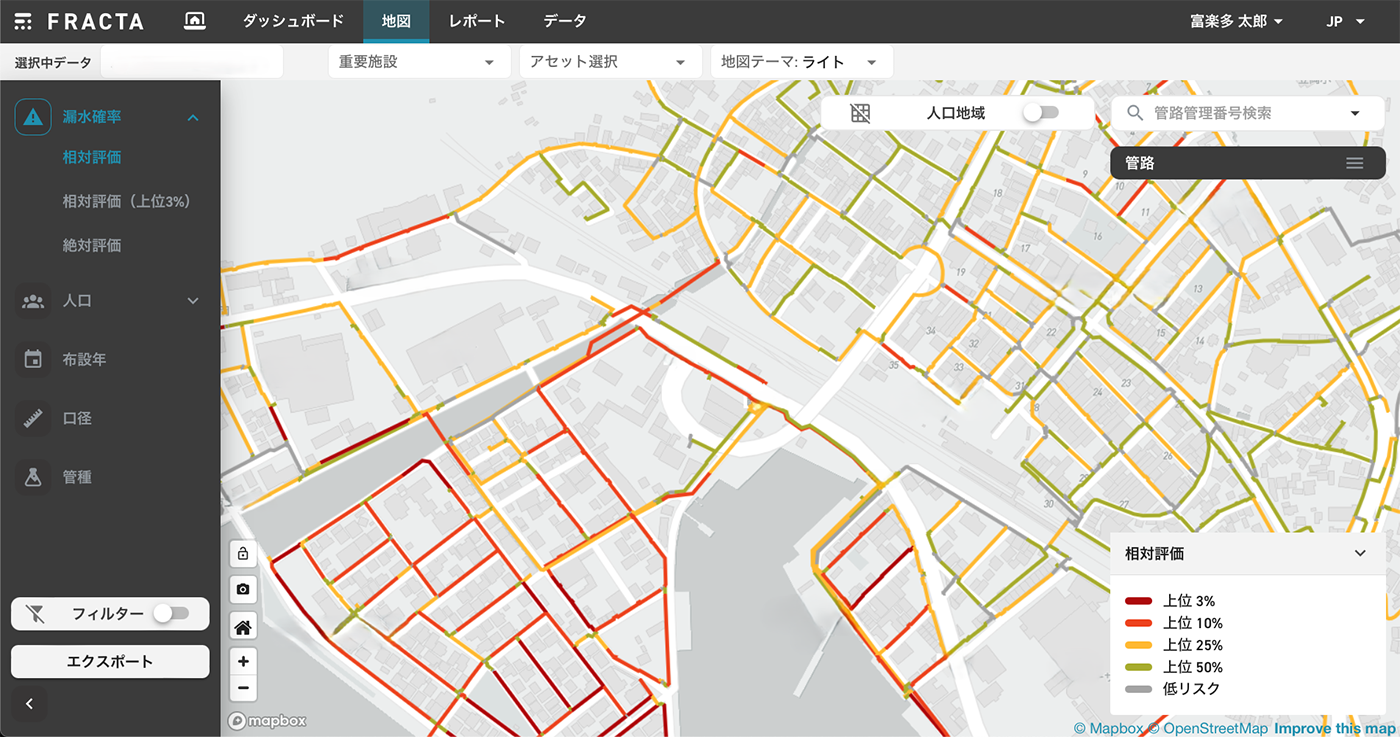
Task: Click the 管路 panel hamburger menu icon
Action: tap(1354, 163)
